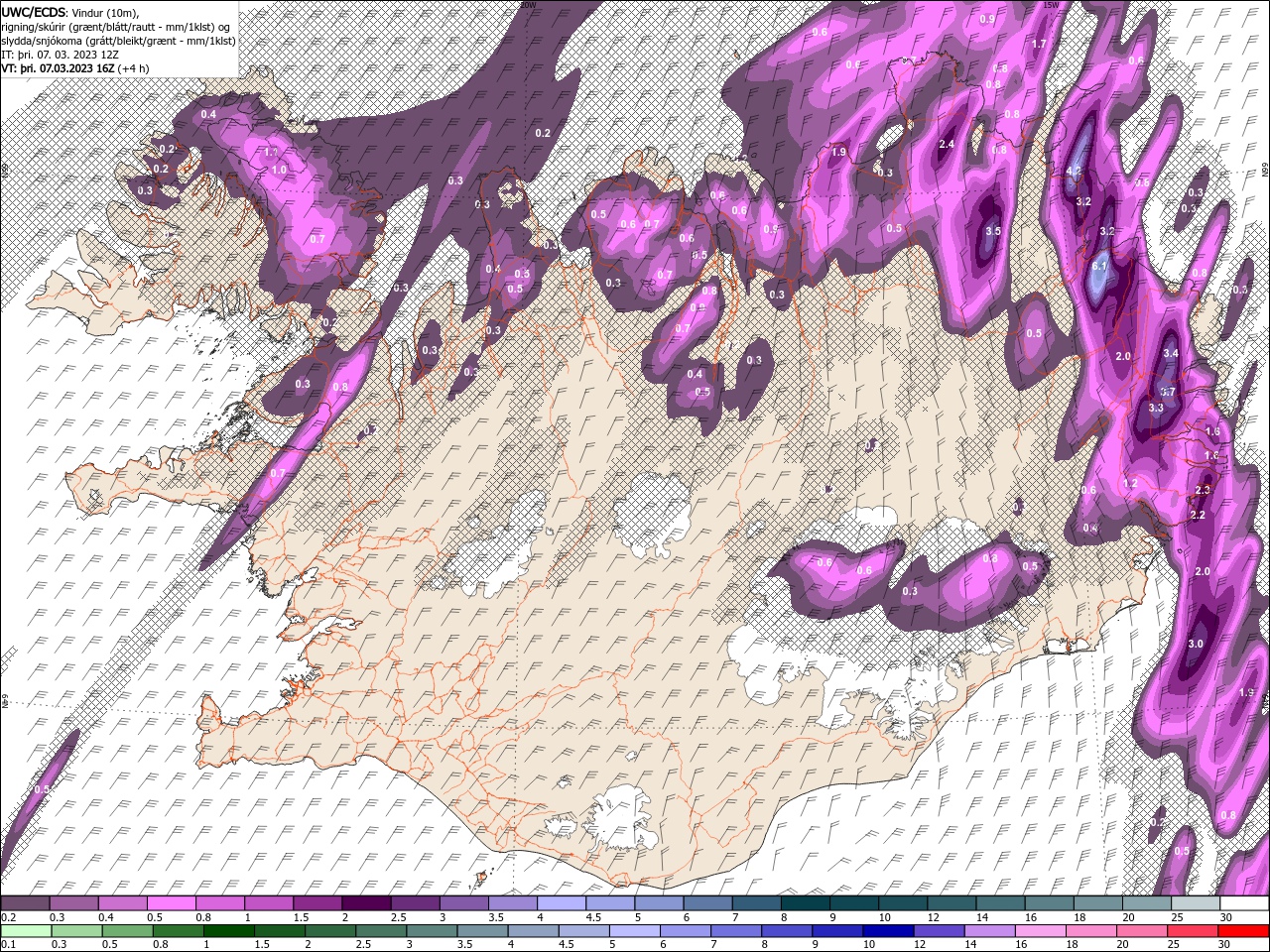Click the 2.4 snowfall value on the map
The image size is (1270, 952).
tap(947, 145)
